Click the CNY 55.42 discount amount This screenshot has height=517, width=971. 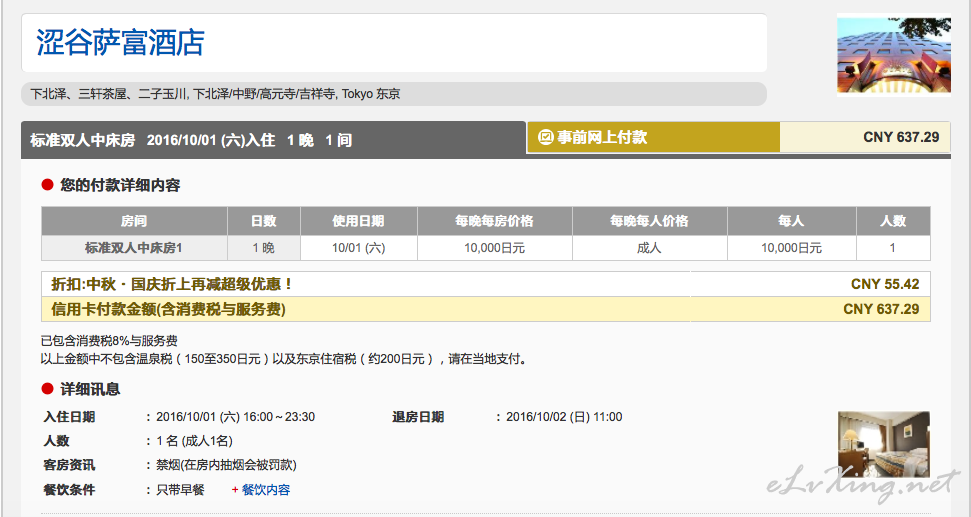tap(885, 284)
